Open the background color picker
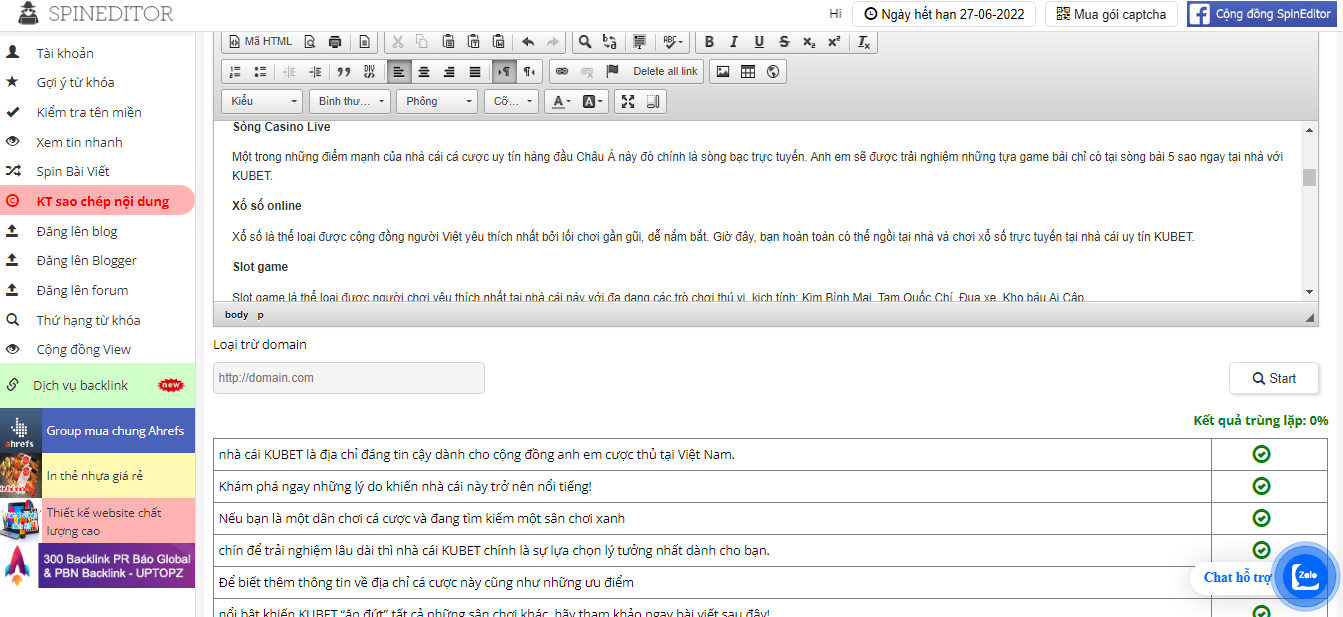 pos(593,101)
